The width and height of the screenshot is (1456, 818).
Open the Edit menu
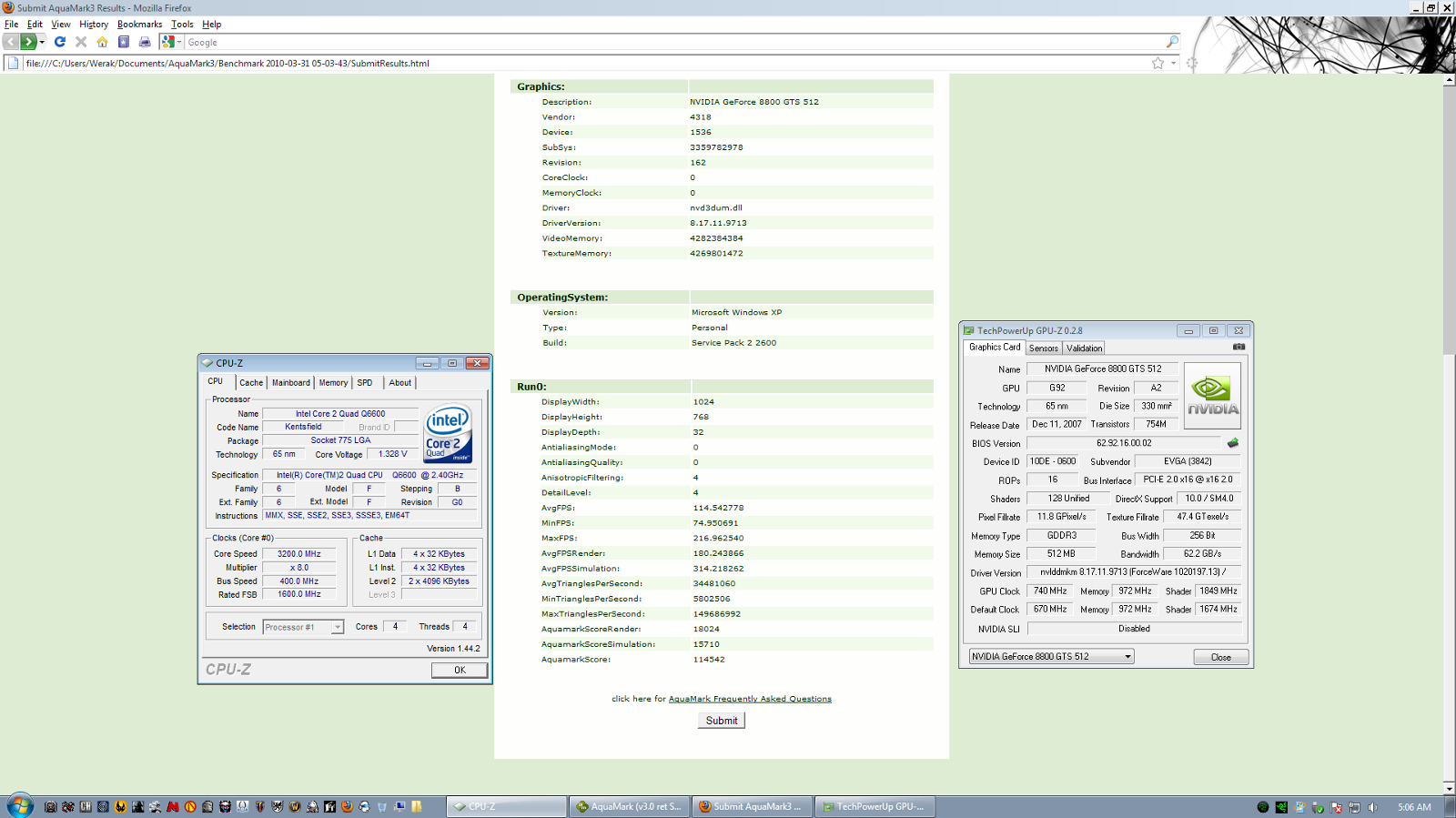(x=35, y=25)
